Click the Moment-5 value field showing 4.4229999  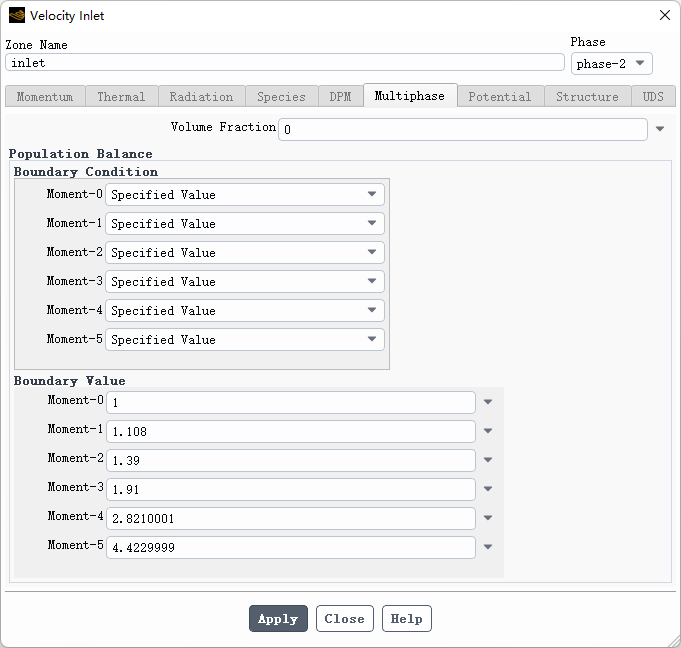tap(291, 547)
